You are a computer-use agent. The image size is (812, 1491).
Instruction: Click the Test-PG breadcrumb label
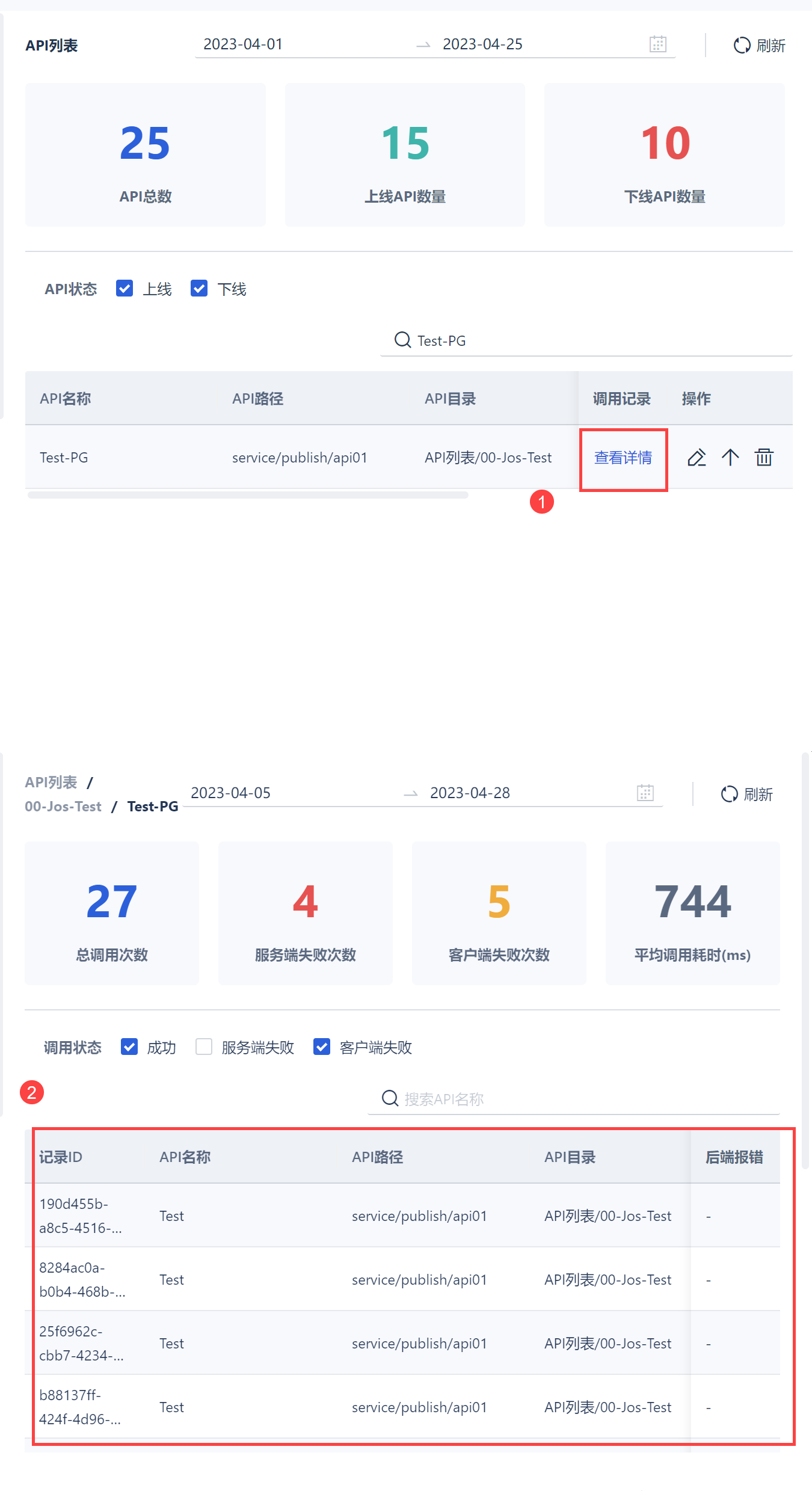pyautogui.click(x=153, y=807)
